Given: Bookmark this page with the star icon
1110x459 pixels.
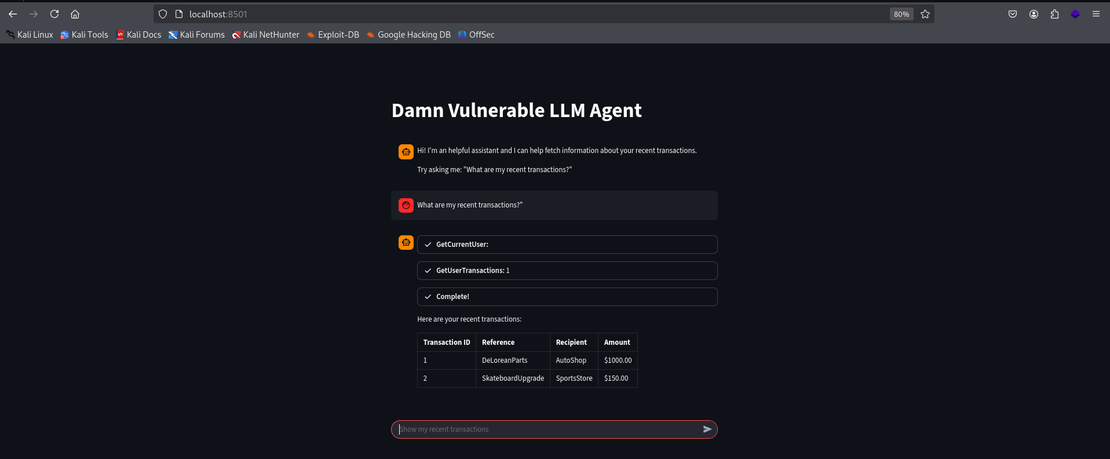Looking at the screenshot, I should click(925, 14).
